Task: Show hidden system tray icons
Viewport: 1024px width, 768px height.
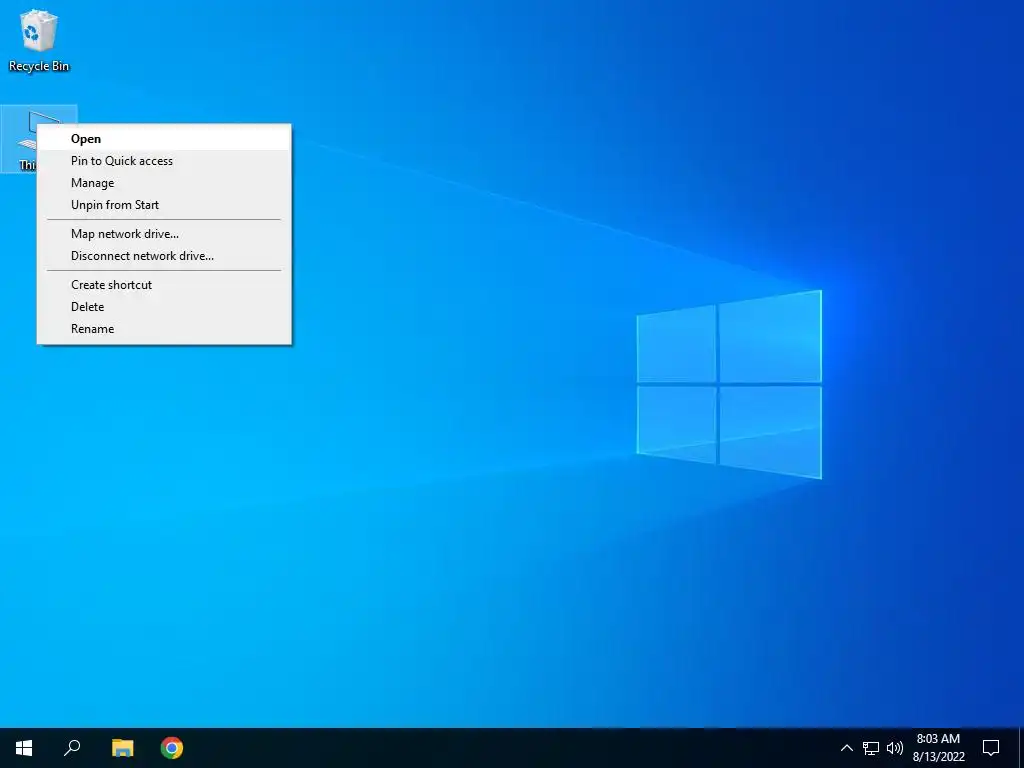Action: pos(846,748)
